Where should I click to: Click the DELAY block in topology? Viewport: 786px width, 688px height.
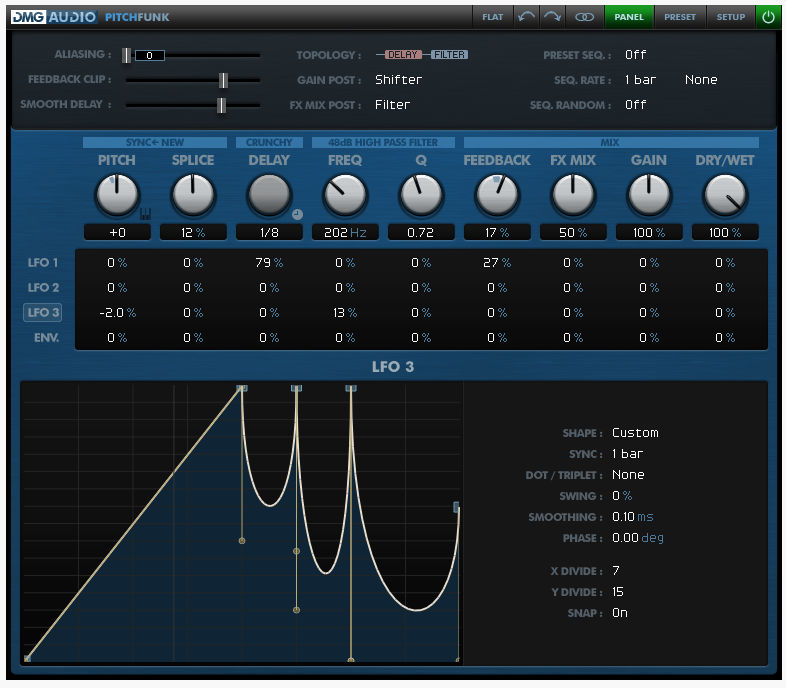pyautogui.click(x=403, y=55)
